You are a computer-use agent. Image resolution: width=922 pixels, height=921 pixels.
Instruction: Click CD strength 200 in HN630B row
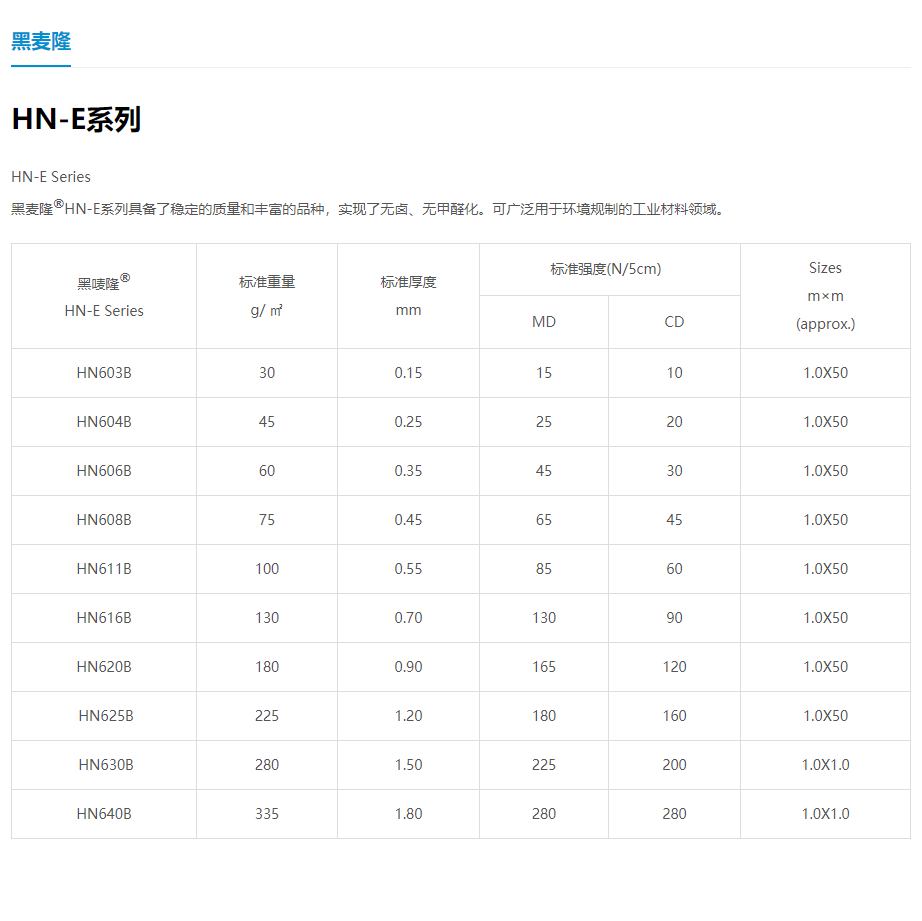point(674,765)
